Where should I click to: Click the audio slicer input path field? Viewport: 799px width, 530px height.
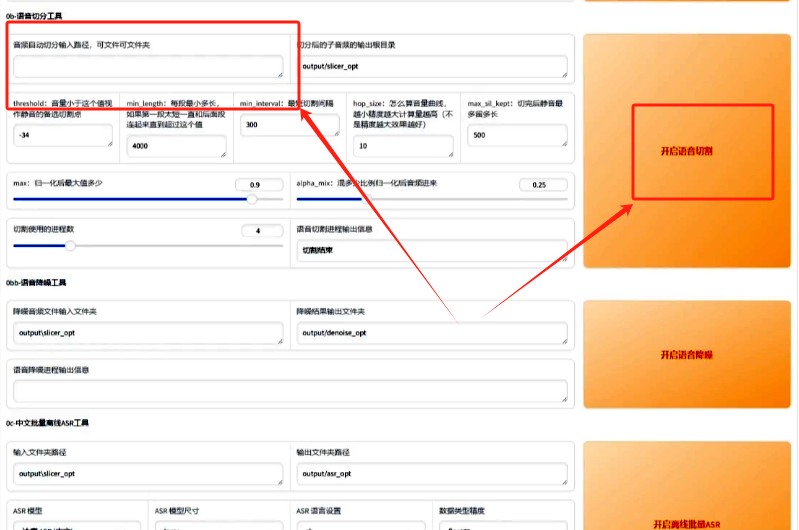[x=148, y=67]
